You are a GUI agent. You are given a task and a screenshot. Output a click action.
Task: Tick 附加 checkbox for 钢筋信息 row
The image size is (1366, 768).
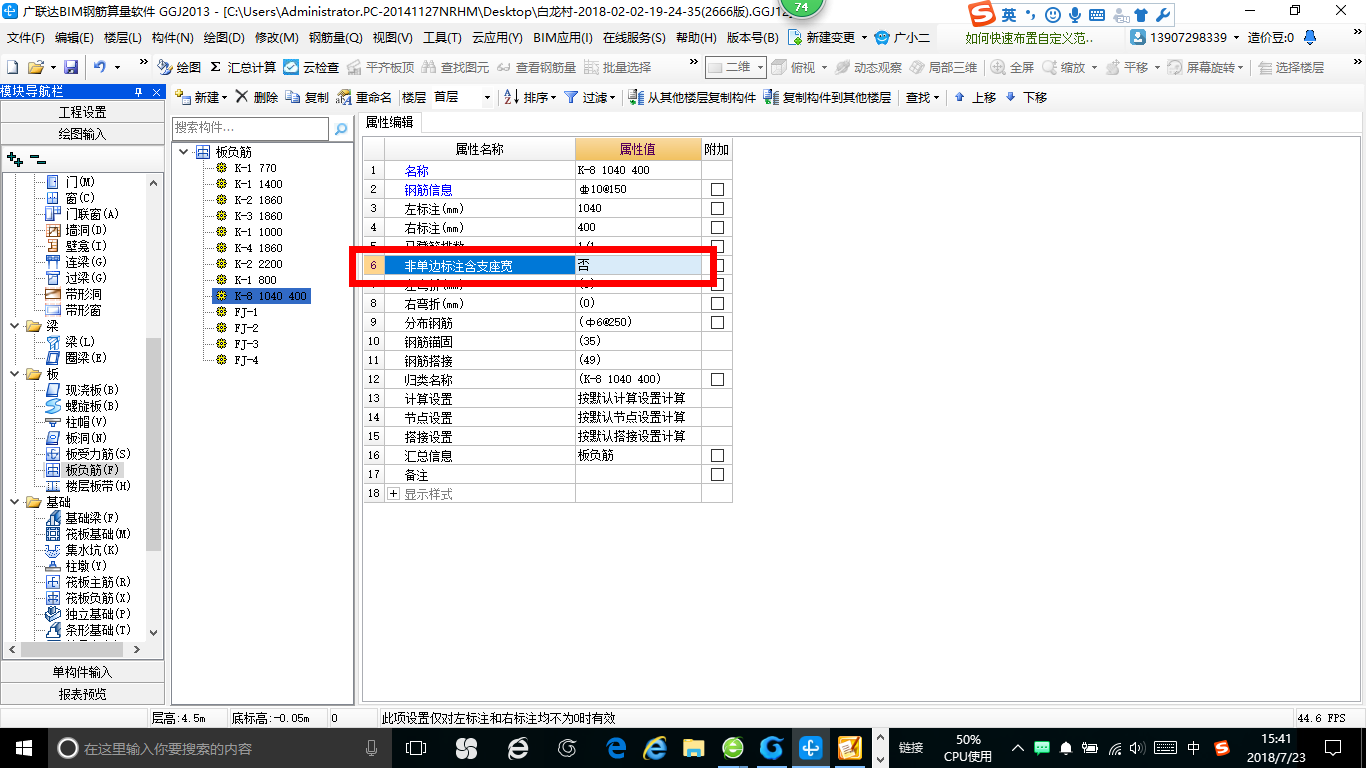(x=717, y=190)
